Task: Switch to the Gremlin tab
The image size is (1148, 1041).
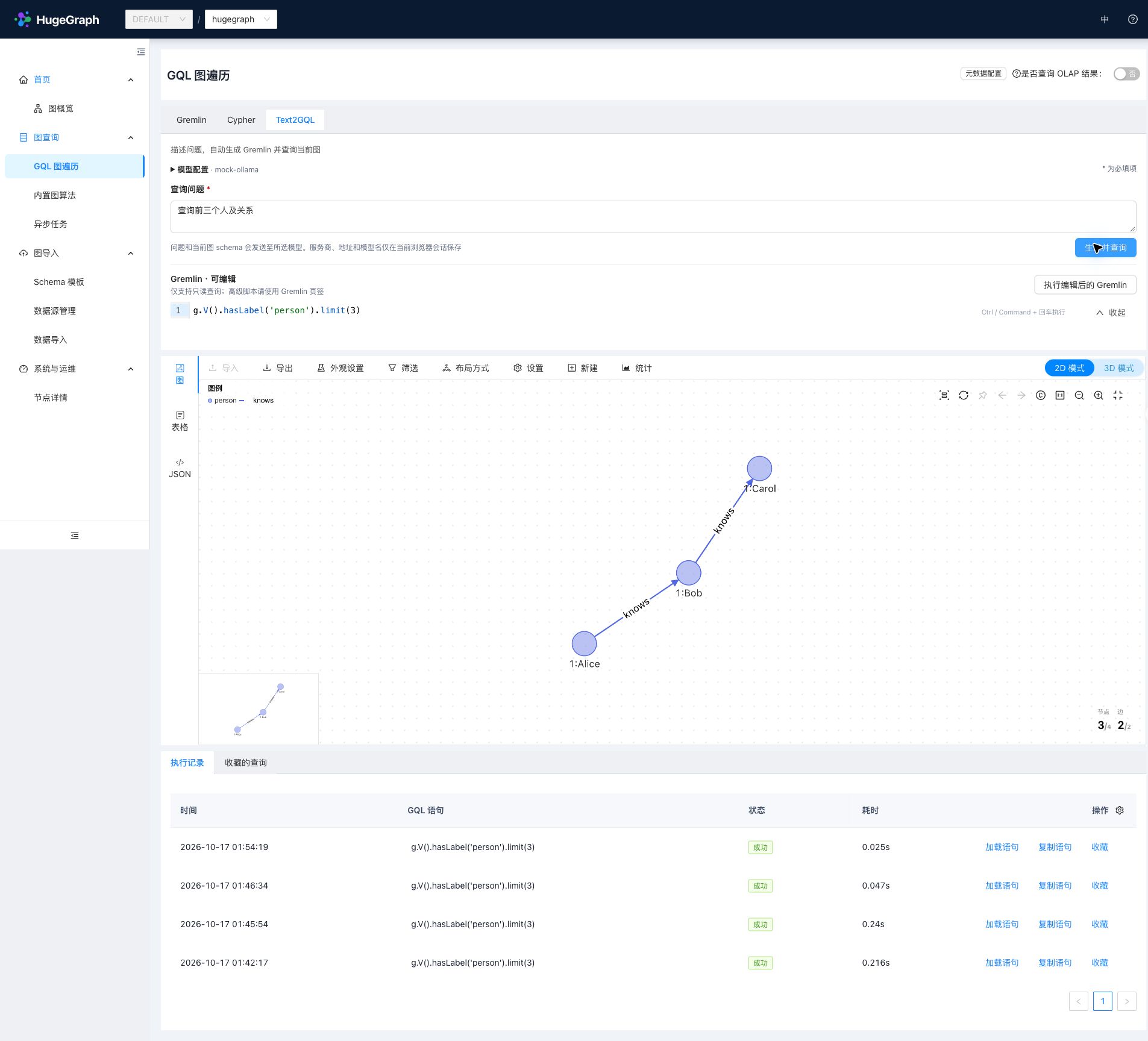Action: point(192,120)
